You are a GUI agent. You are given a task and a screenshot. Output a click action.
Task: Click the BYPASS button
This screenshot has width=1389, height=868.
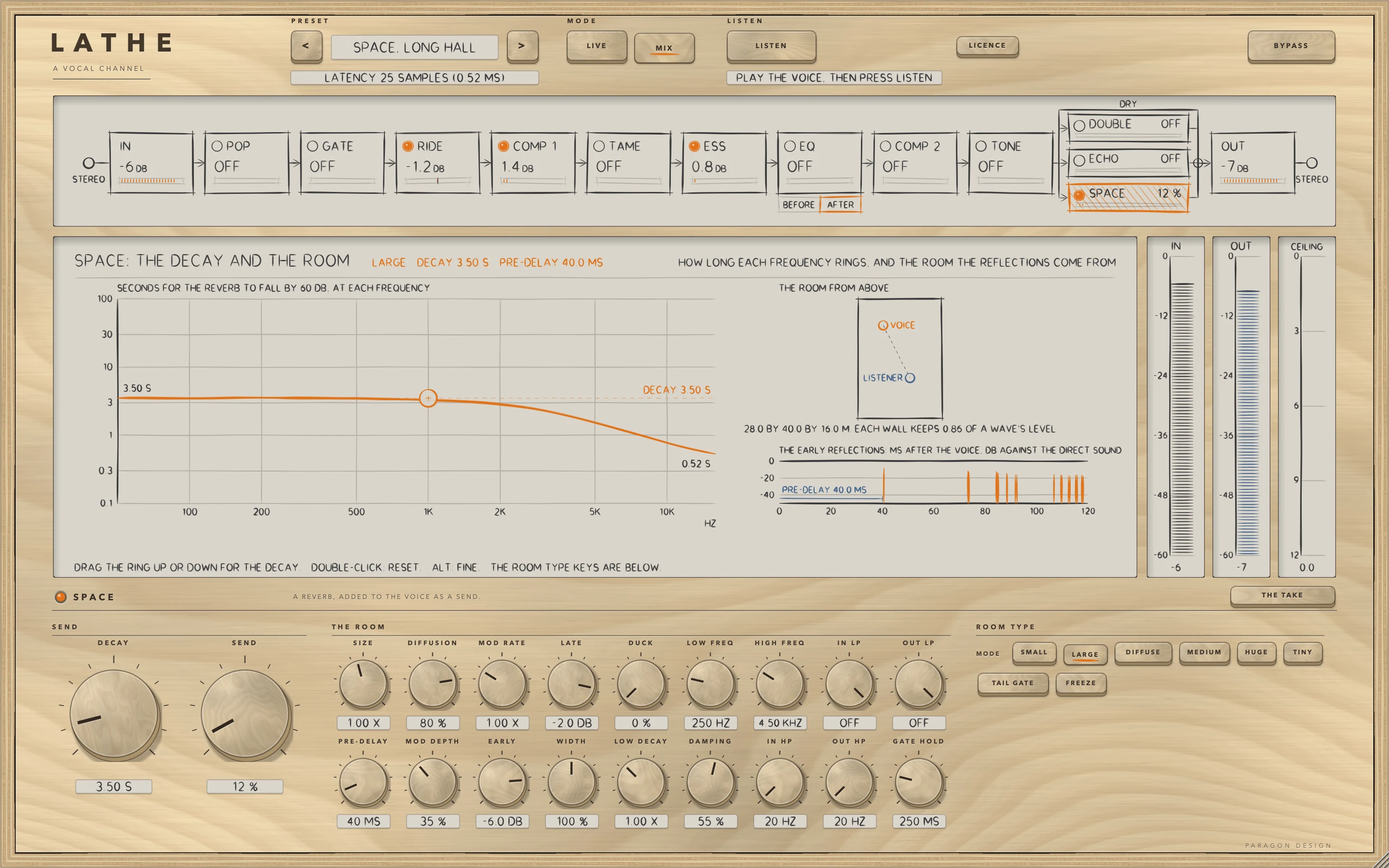pyautogui.click(x=1291, y=46)
